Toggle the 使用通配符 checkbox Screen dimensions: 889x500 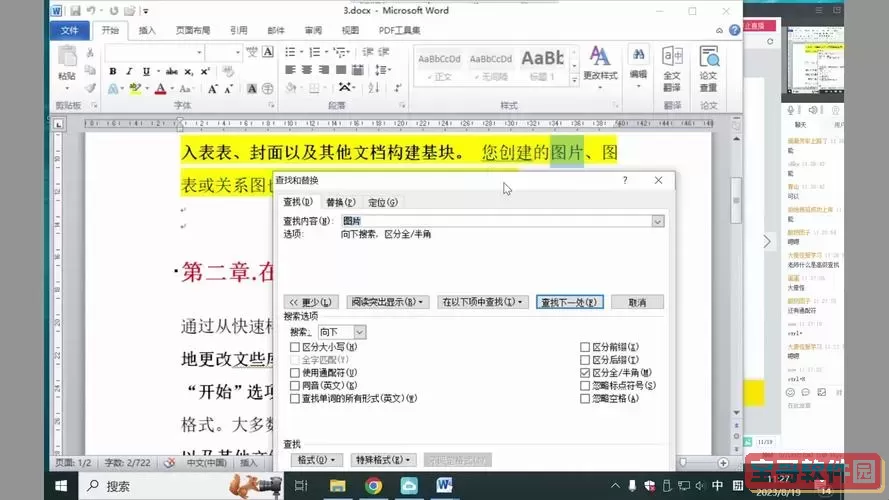click(295, 373)
